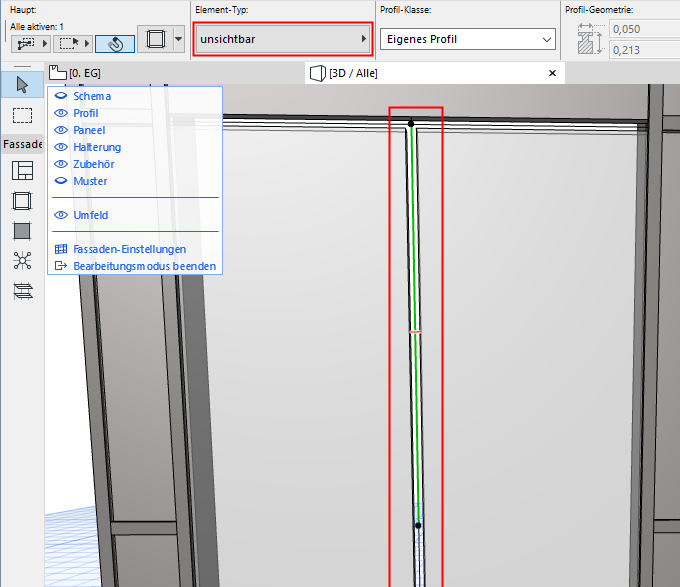
Task: Close the [3D / Alle] tab
Action: pyautogui.click(x=552, y=73)
